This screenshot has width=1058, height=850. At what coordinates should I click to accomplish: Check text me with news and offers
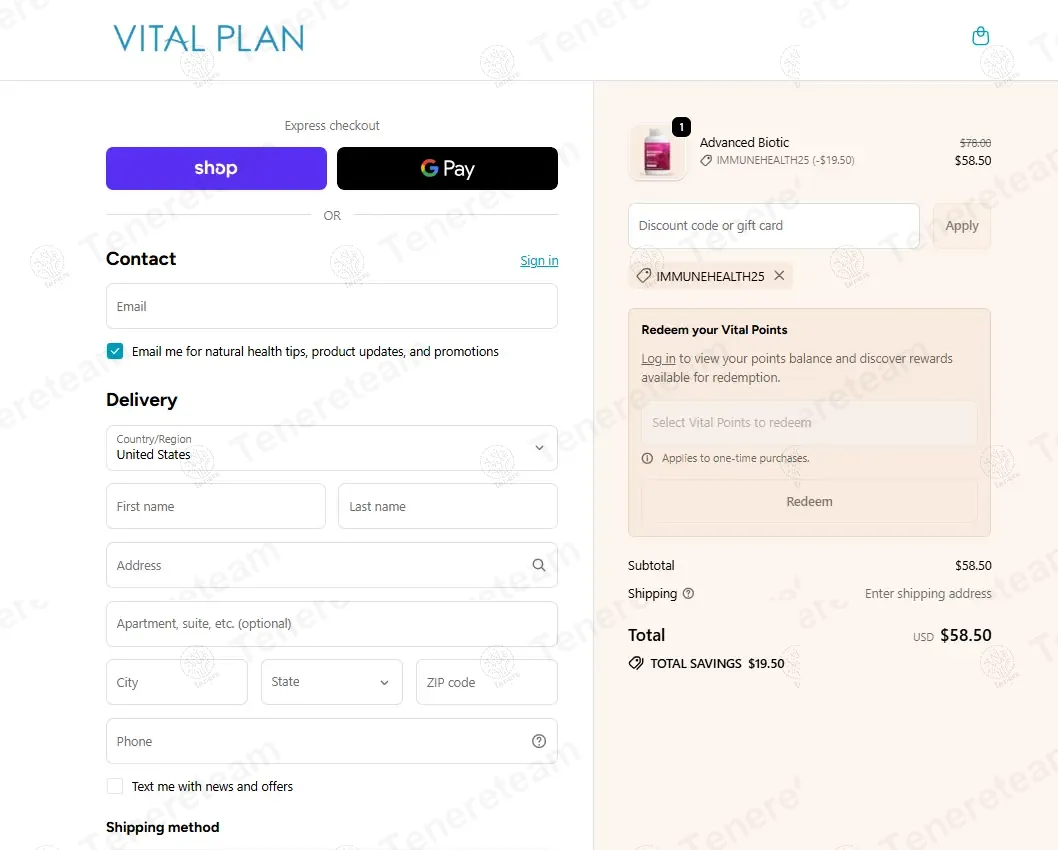[x=115, y=787]
